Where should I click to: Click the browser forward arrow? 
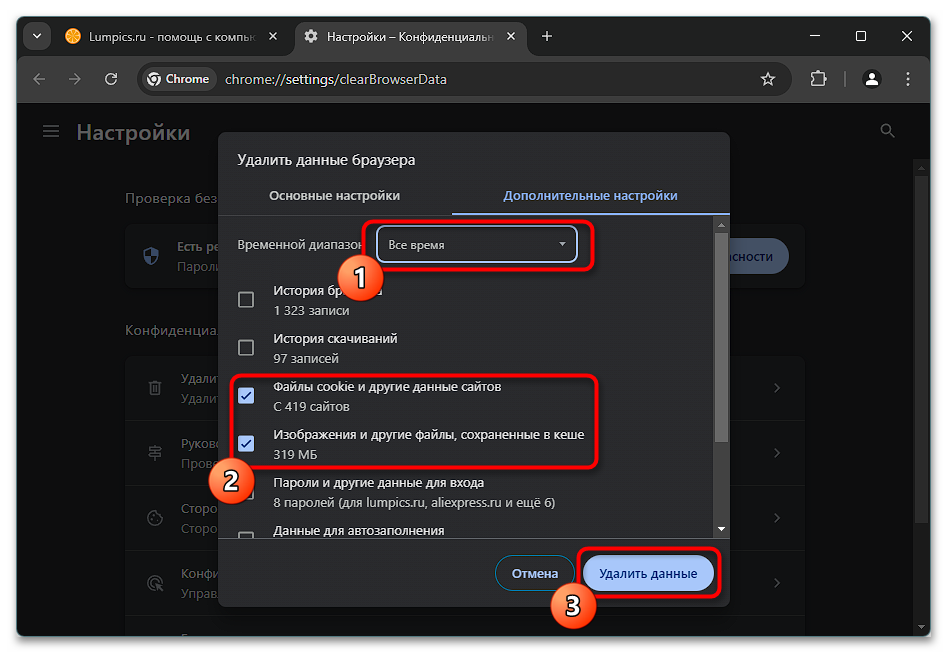coord(75,79)
